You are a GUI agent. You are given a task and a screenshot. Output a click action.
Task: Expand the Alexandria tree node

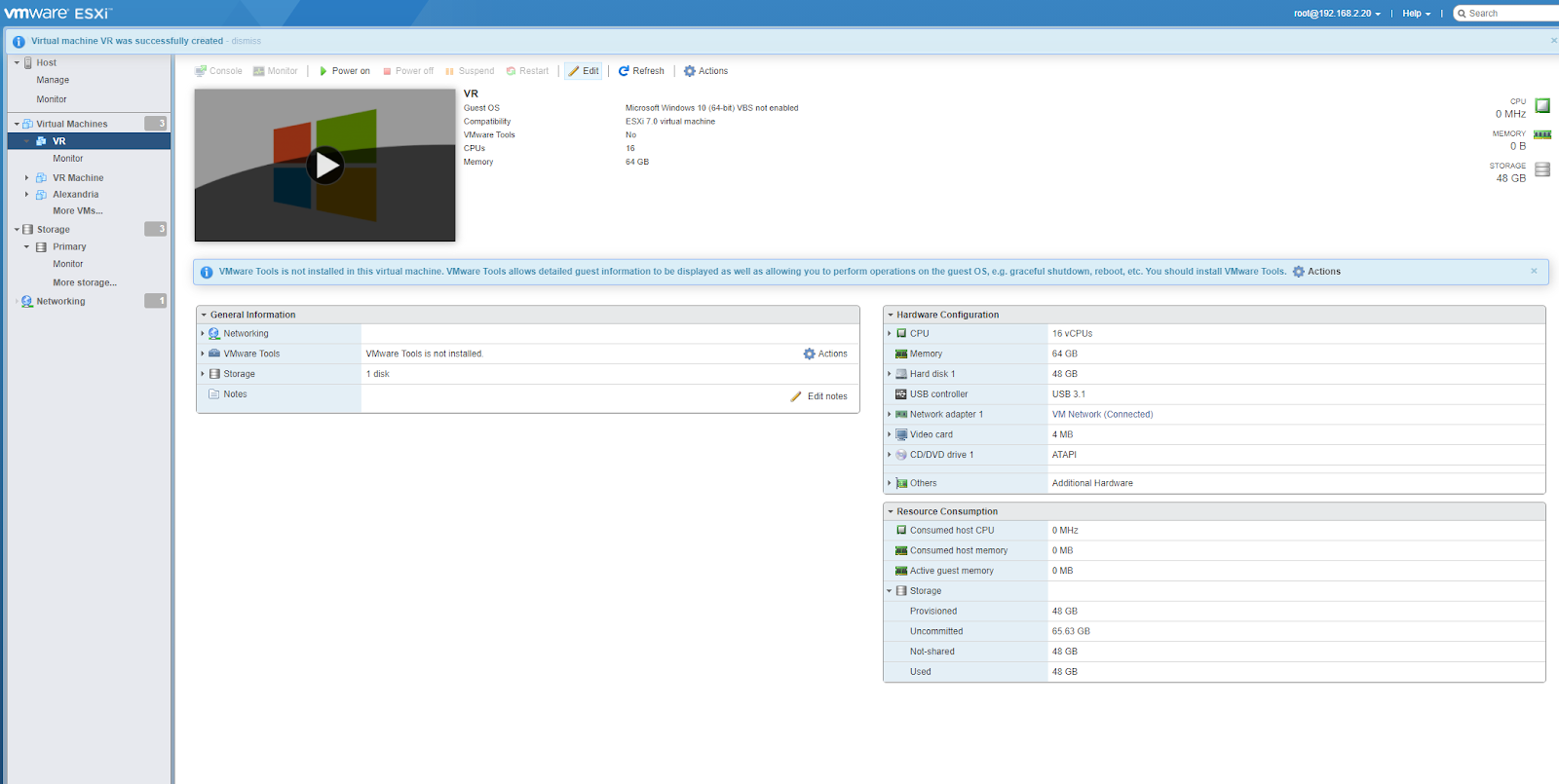point(26,195)
